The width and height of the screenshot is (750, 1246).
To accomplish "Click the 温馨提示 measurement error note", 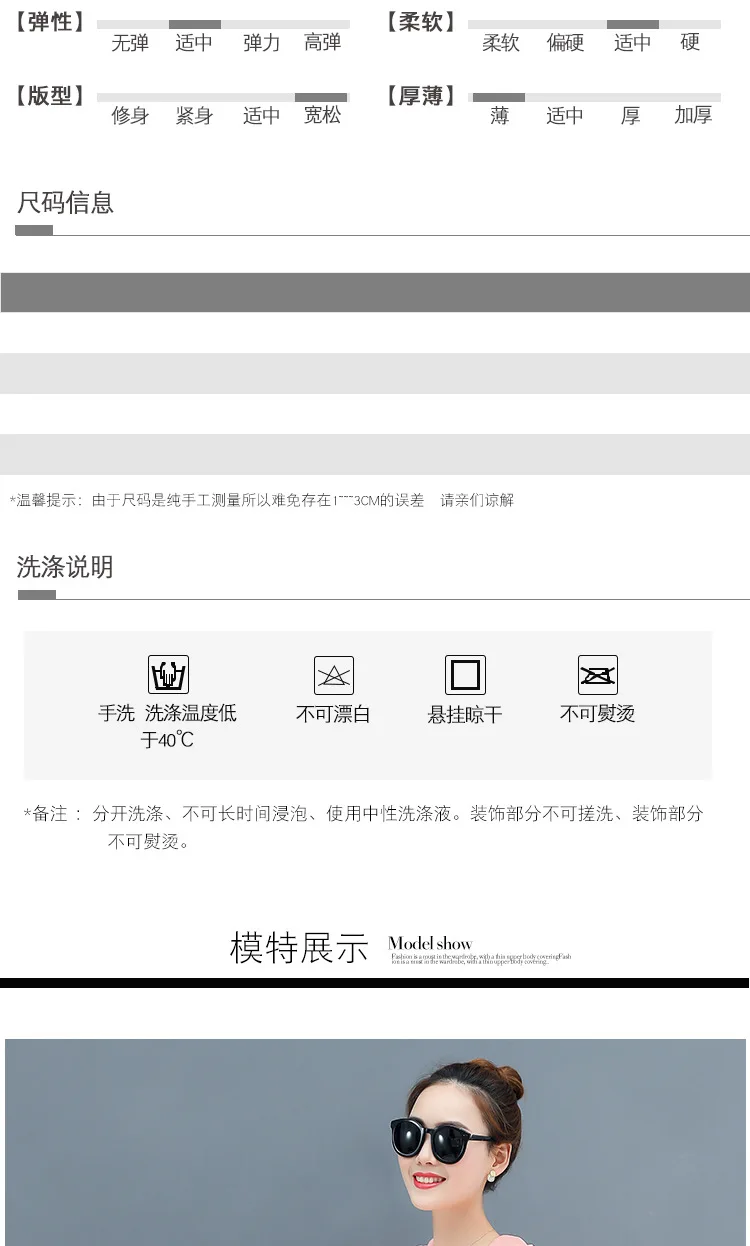I will click(x=262, y=500).
